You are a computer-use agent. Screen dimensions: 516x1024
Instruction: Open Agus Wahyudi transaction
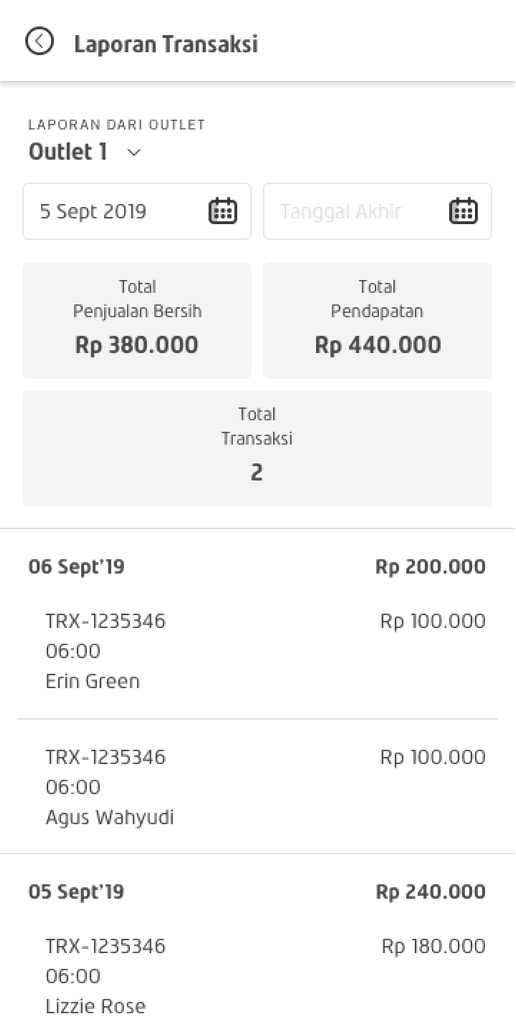click(257, 786)
